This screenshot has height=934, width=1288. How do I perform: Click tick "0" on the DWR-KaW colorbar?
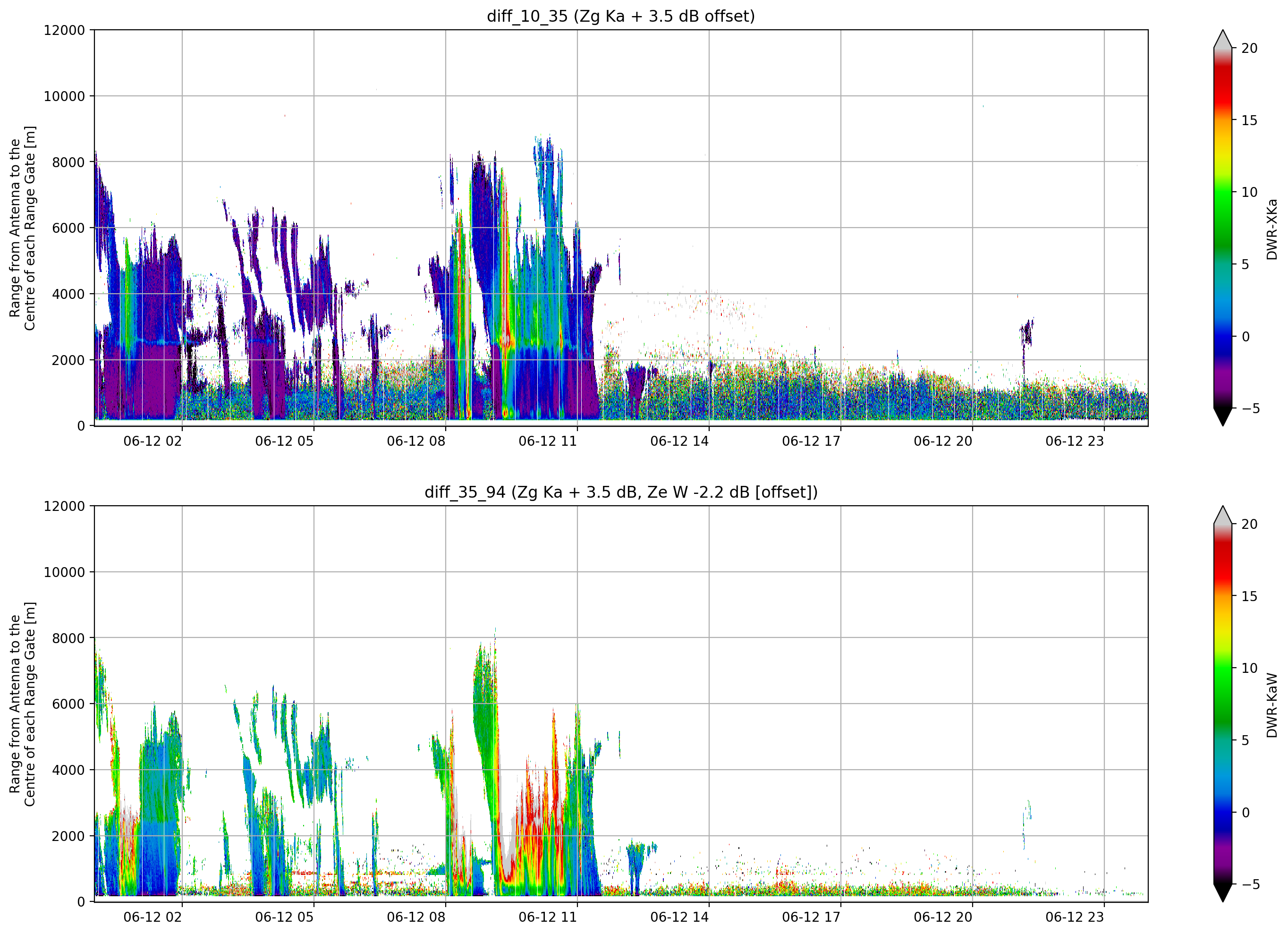coord(1246,813)
